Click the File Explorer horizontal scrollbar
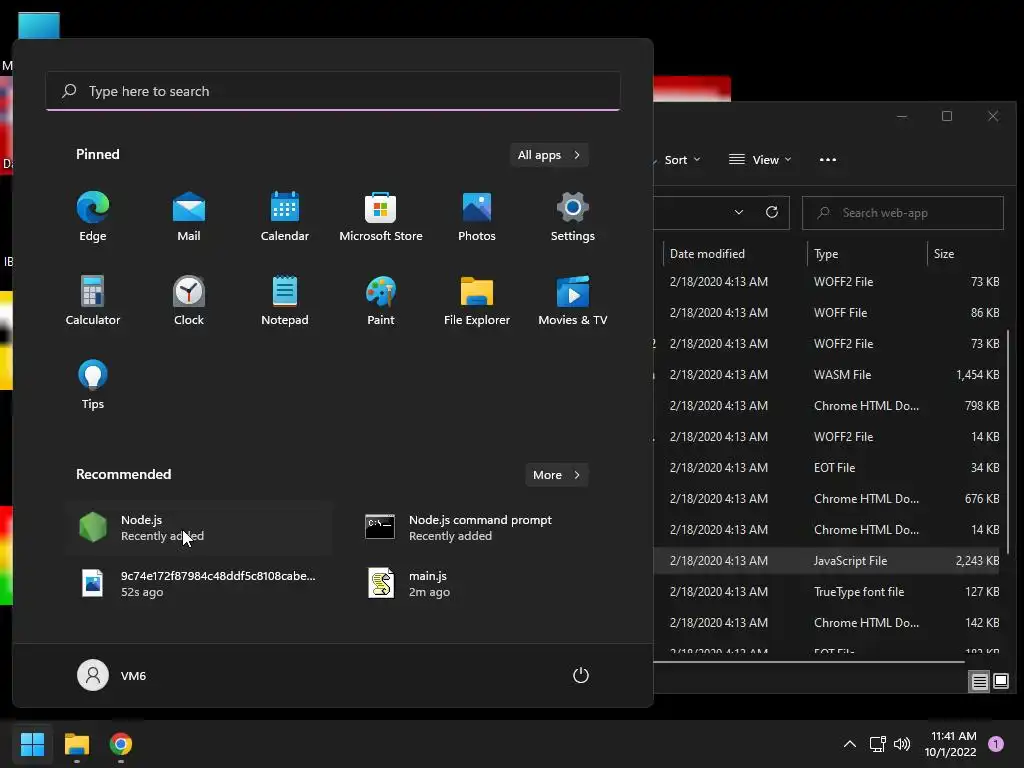Viewport: 1024px width, 768px height. pos(809,662)
